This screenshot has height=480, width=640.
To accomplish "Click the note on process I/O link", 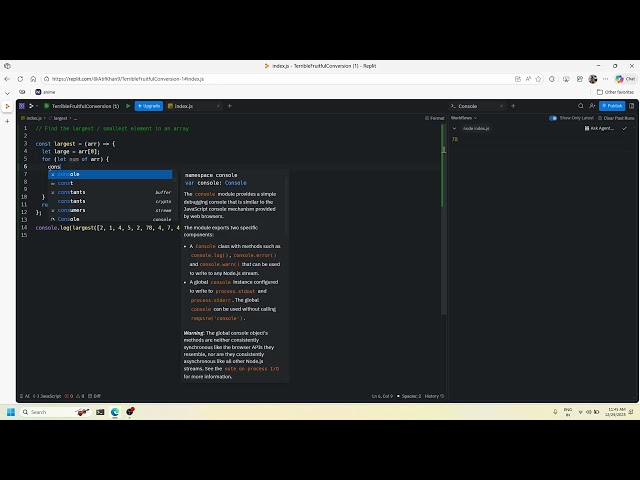I will tap(252, 369).
